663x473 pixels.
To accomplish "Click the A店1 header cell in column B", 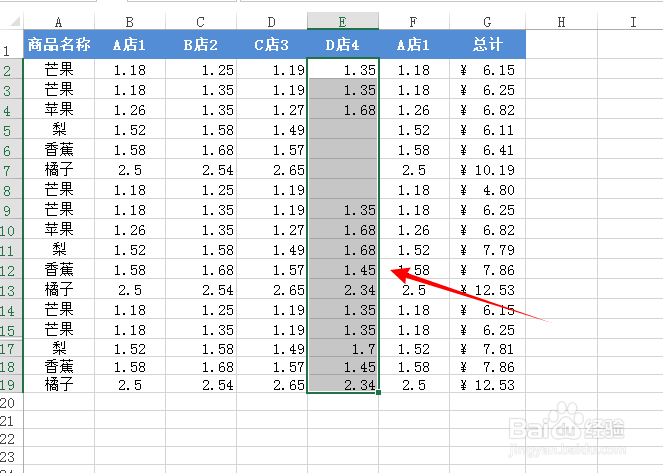I will (x=130, y=44).
